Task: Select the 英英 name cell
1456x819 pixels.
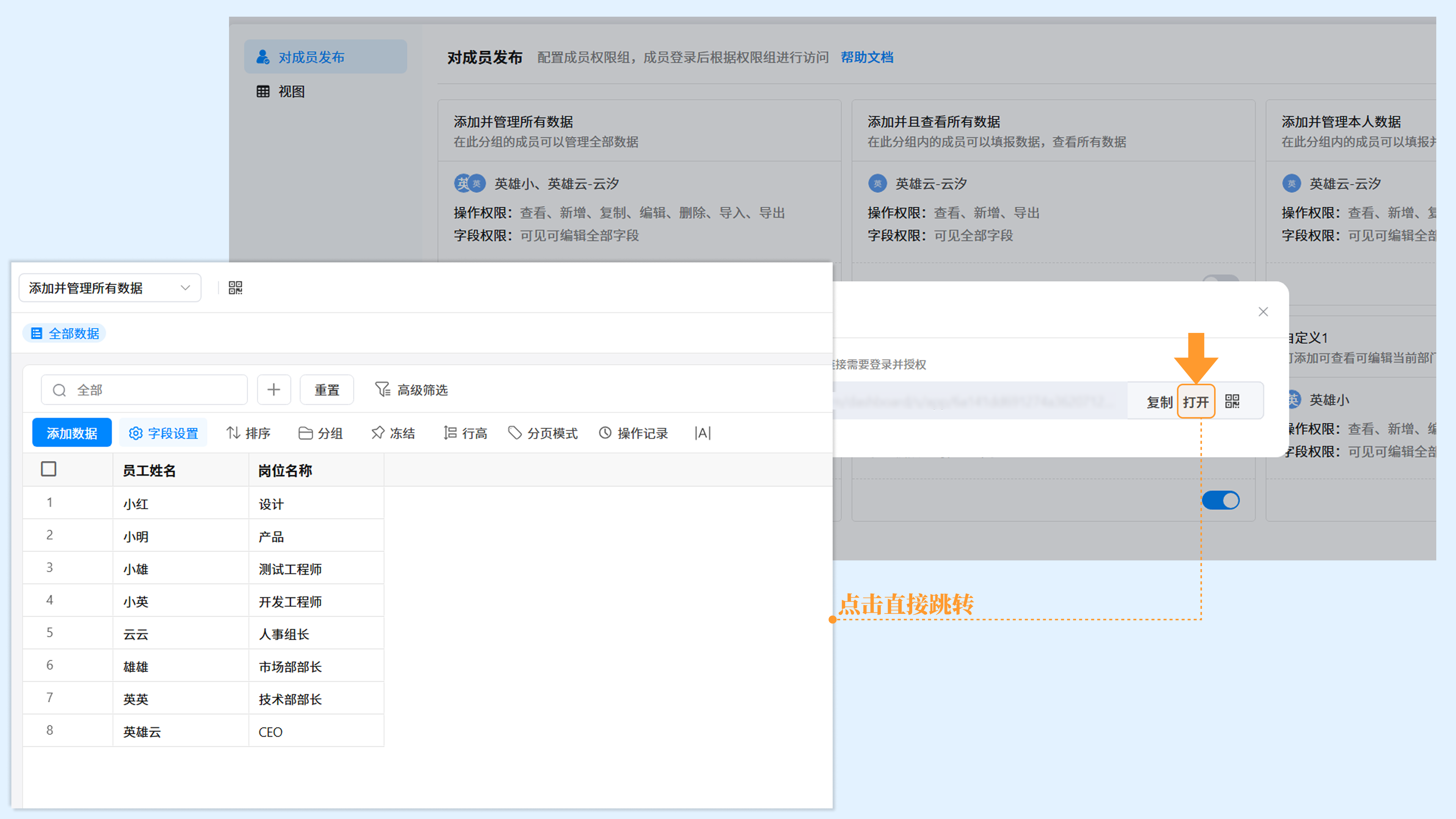Action: (181, 698)
